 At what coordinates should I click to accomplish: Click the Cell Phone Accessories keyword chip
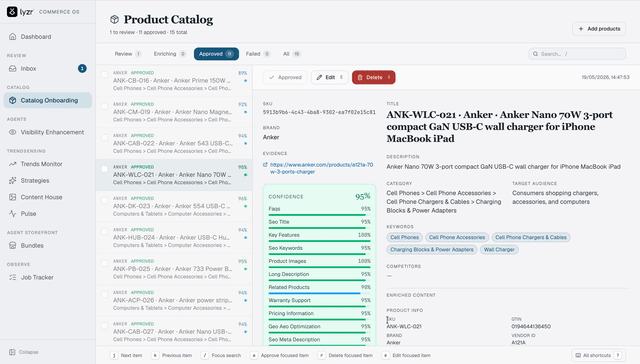[457, 237]
